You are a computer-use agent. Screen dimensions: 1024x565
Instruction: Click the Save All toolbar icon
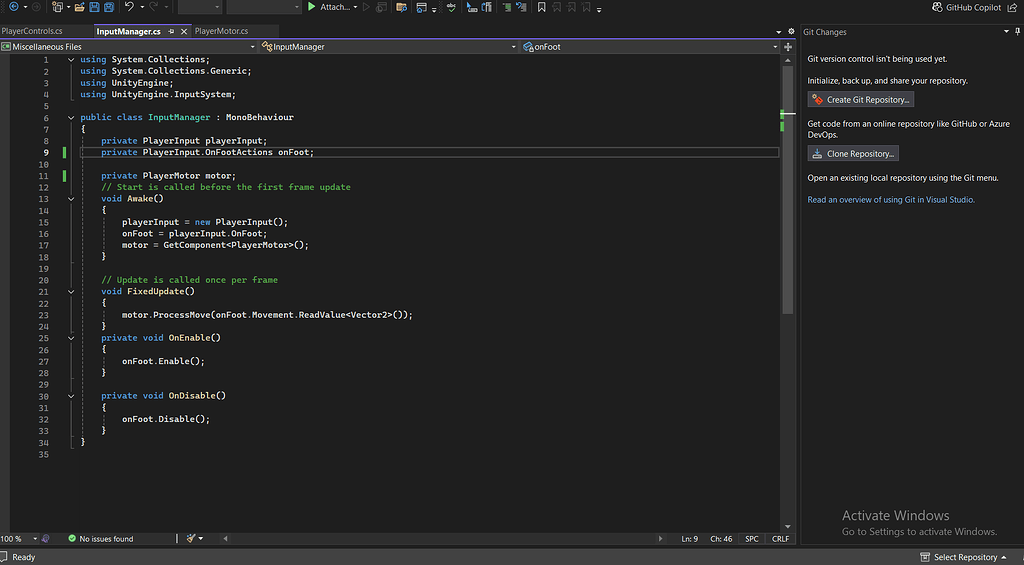pyautogui.click(x=111, y=7)
